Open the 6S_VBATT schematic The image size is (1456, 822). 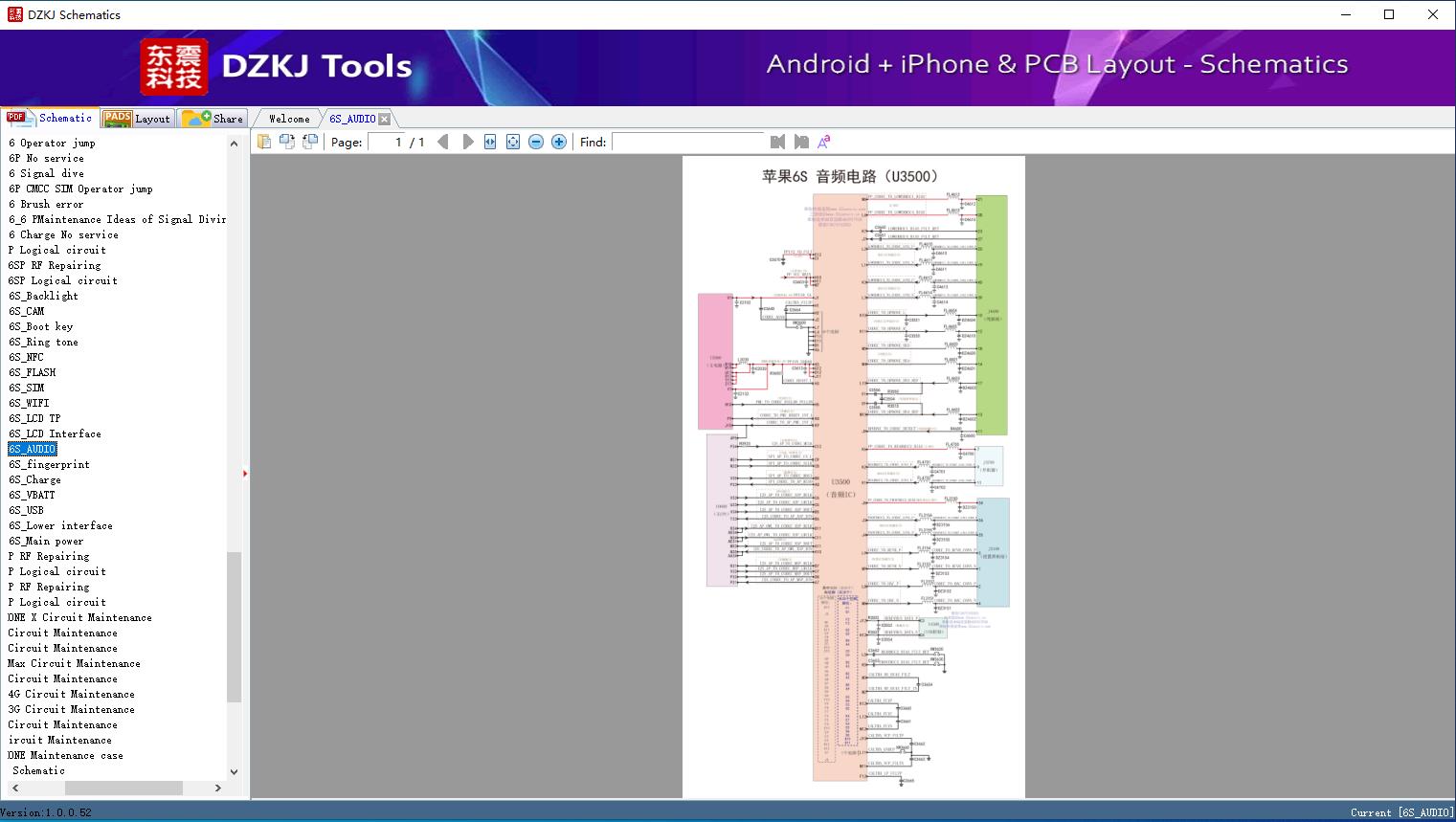pyautogui.click(x=32, y=495)
